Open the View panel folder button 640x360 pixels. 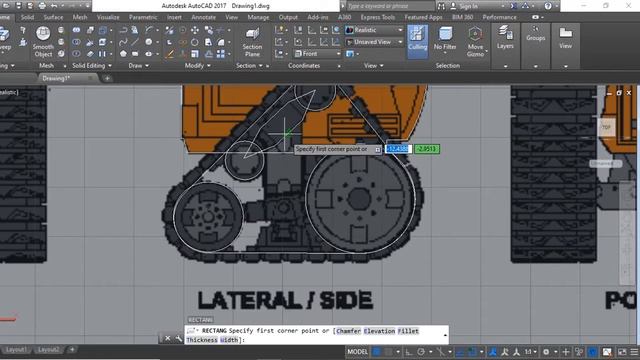[x=565, y=46]
